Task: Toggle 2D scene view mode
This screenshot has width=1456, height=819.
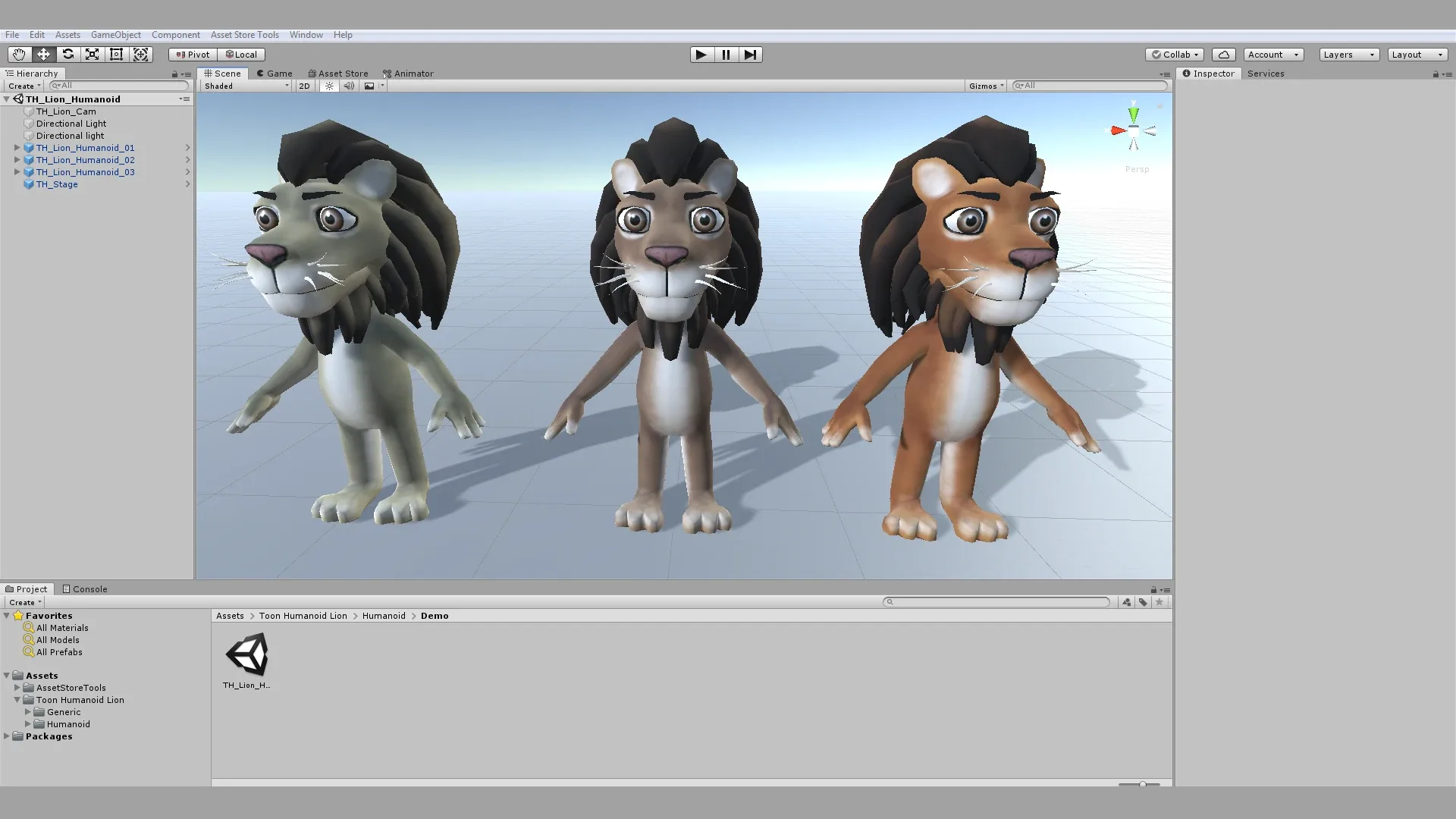Action: pos(305,86)
